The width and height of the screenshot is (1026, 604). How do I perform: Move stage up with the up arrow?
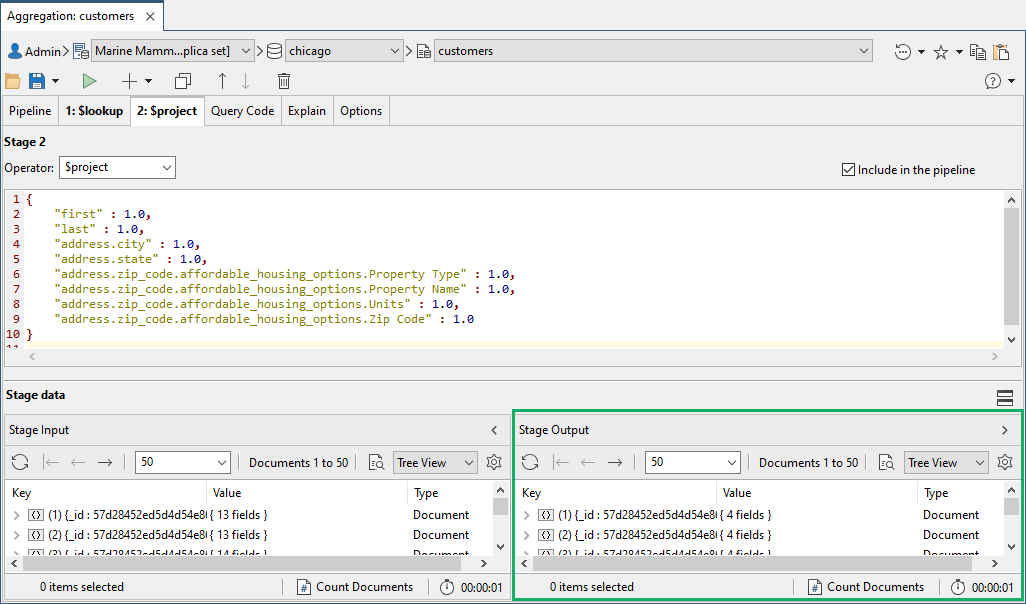pos(222,81)
